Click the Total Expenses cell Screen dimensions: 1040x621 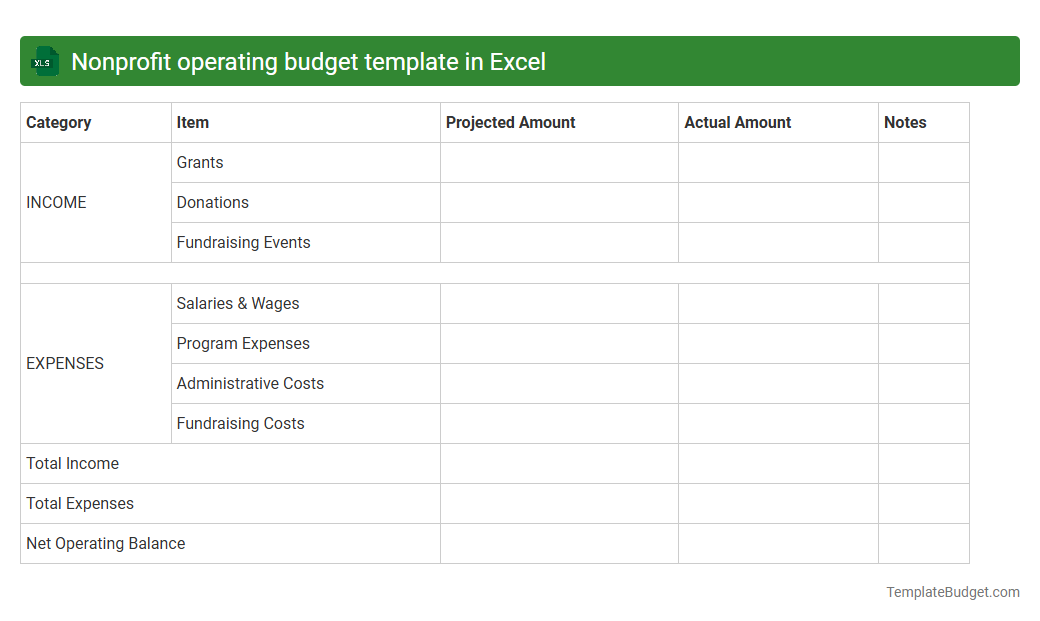(x=80, y=503)
